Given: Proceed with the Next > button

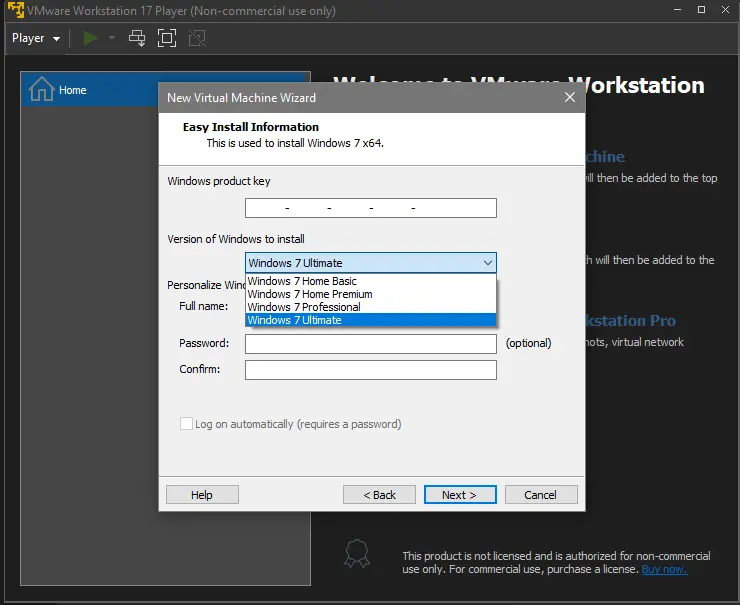Looking at the screenshot, I should 460,495.
